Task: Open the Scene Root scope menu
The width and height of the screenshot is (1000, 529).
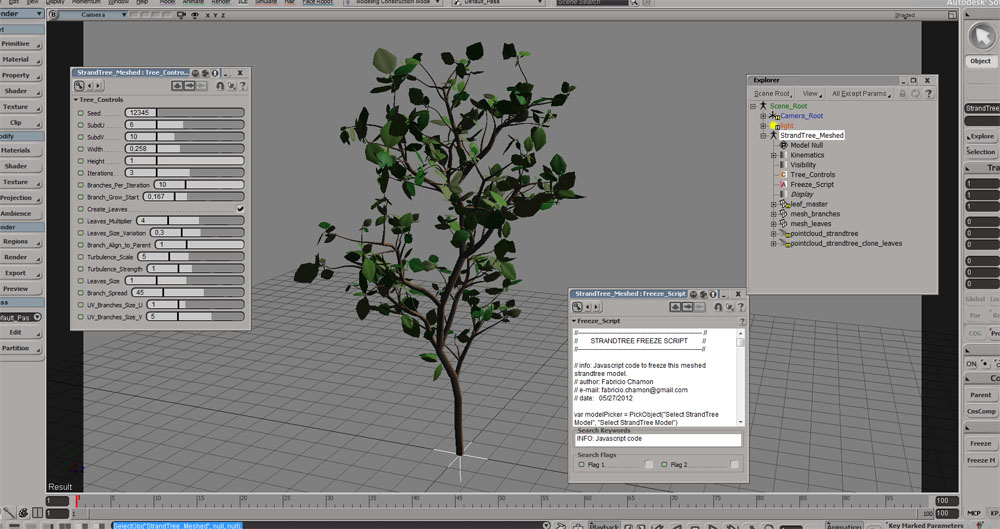Action: point(772,94)
